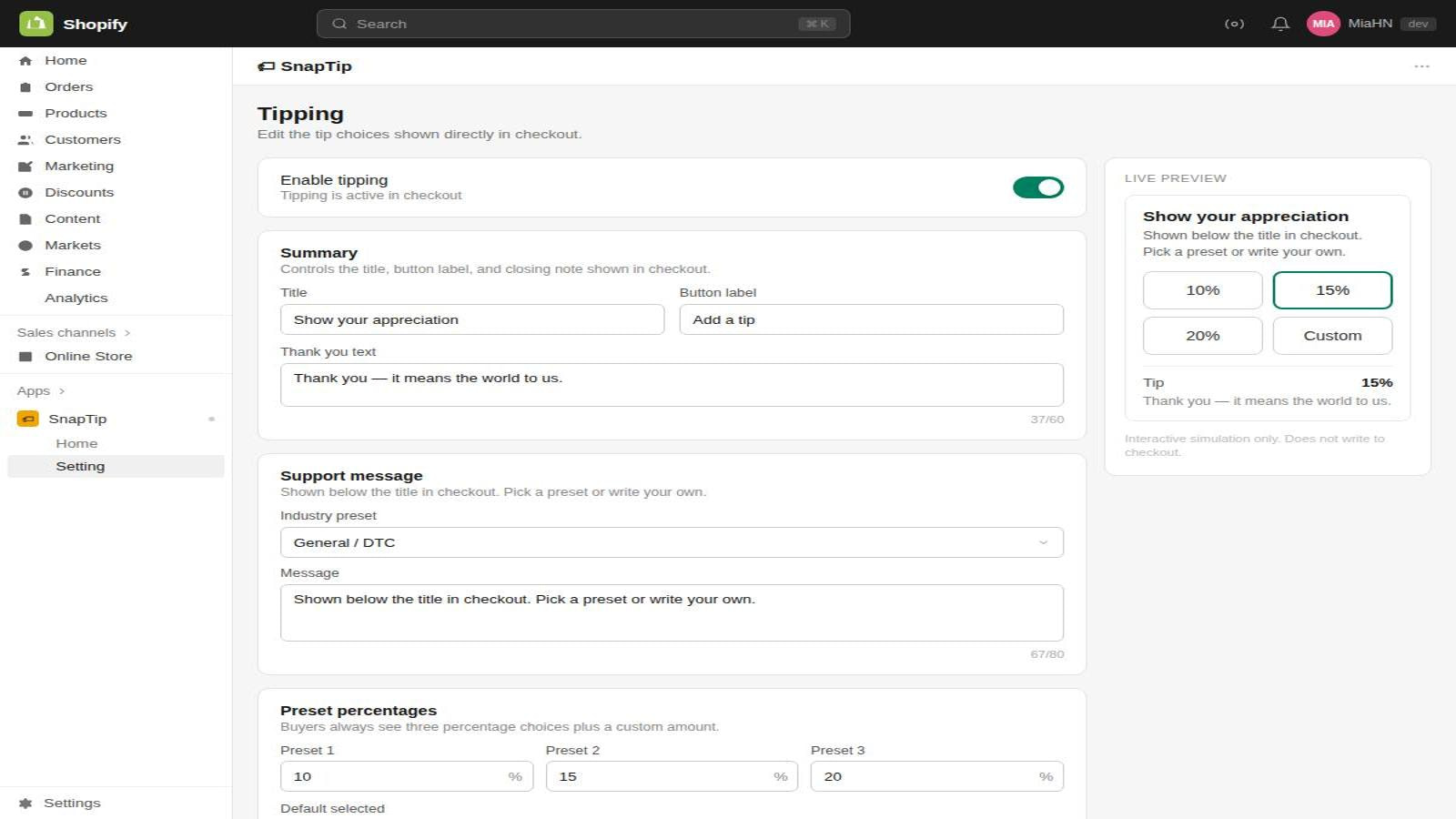The height and width of the screenshot is (819, 1456).
Task: Click the Online Store icon
Action: pyautogui.click(x=25, y=357)
